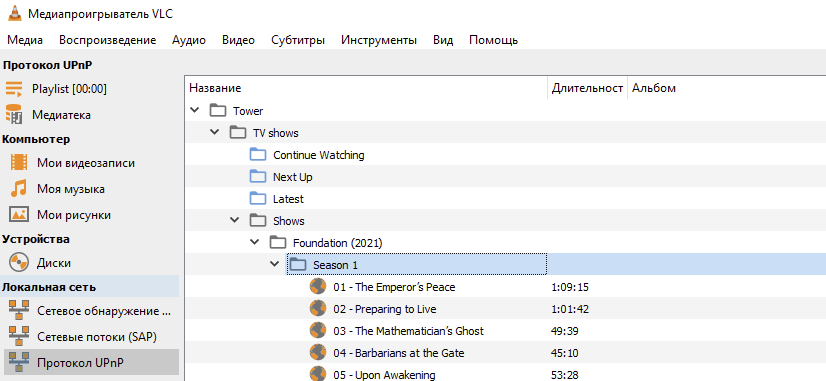Image resolution: width=826 pixels, height=381 pixels.
Task: Select episode 05 - Upon Awakening
Action: [x=384, y=375]
